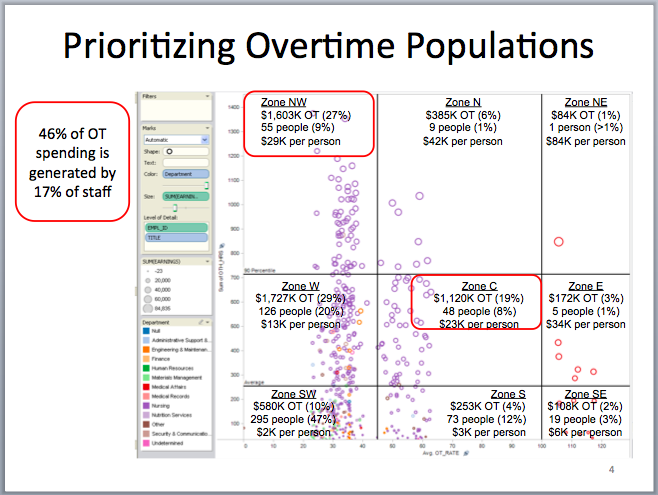
Task: Click the Sum of OTH_HRS axis label
Action: pyautogui.click(x=221, y=270)
